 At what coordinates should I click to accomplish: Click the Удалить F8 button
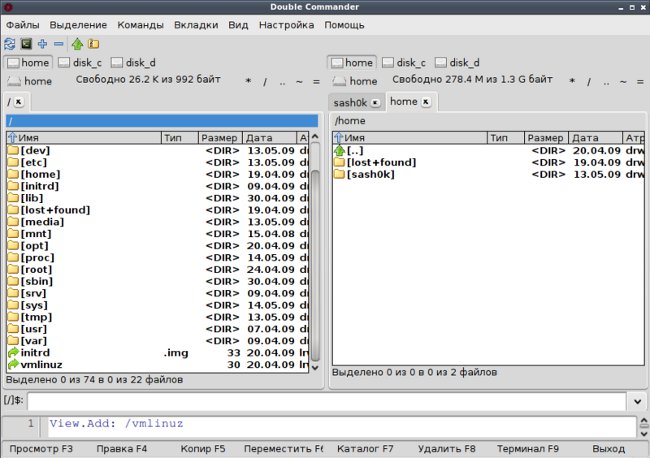(446, 449)
